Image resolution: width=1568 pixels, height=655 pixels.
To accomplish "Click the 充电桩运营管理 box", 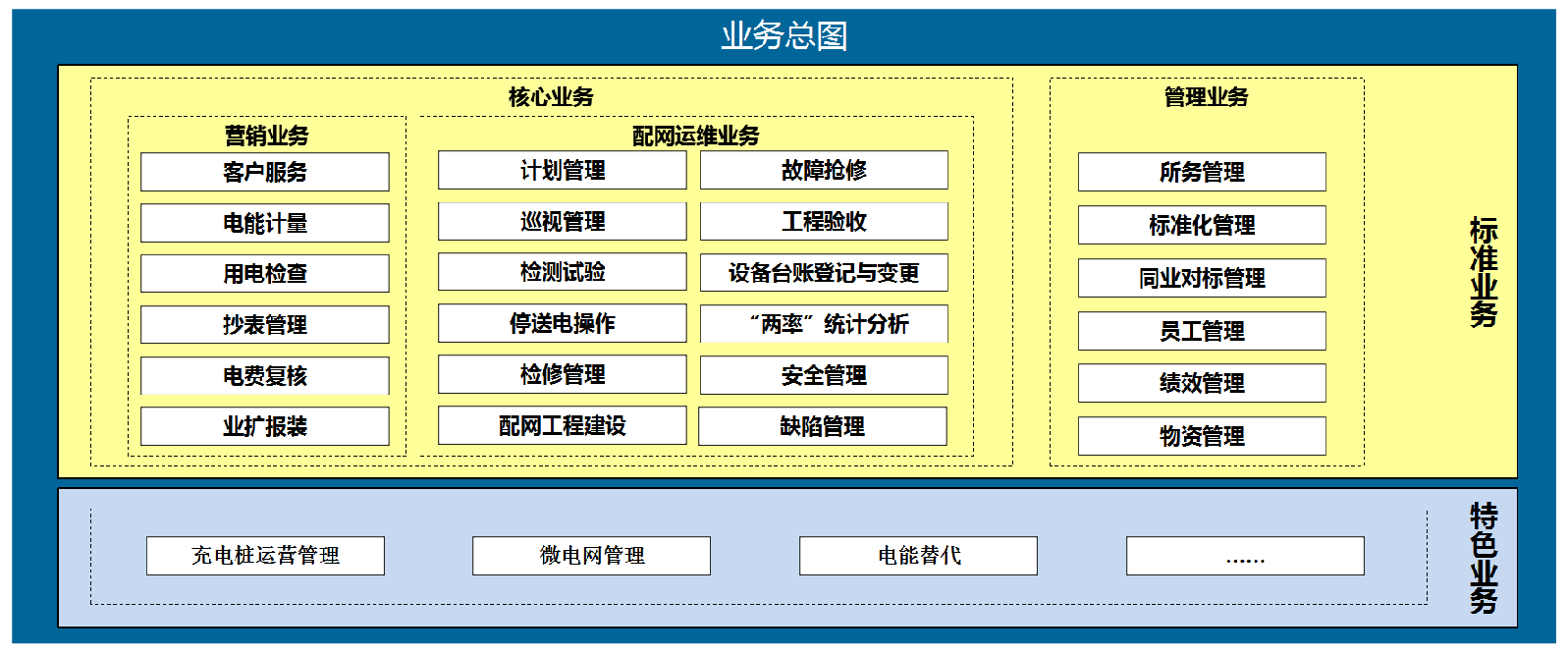I will [265, 556].
